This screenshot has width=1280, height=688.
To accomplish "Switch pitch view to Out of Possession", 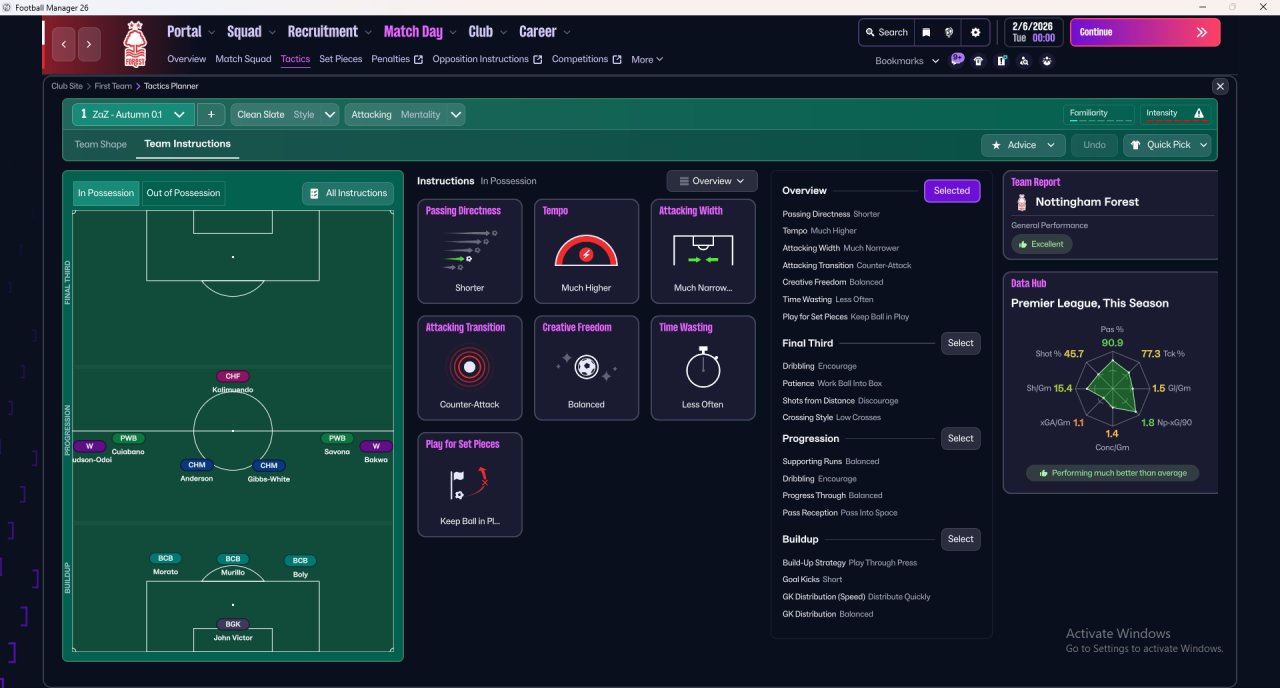I will pos(183,193).
